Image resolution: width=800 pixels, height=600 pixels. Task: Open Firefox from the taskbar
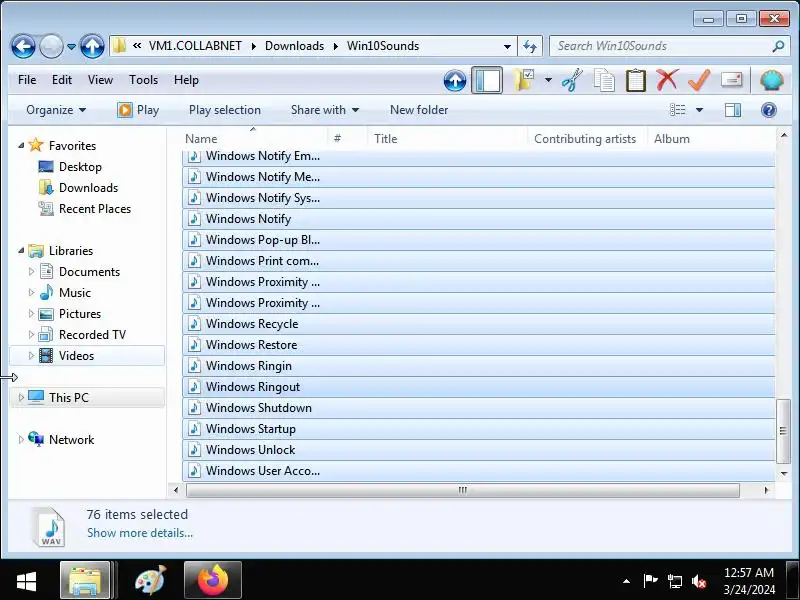pos(213,580)
